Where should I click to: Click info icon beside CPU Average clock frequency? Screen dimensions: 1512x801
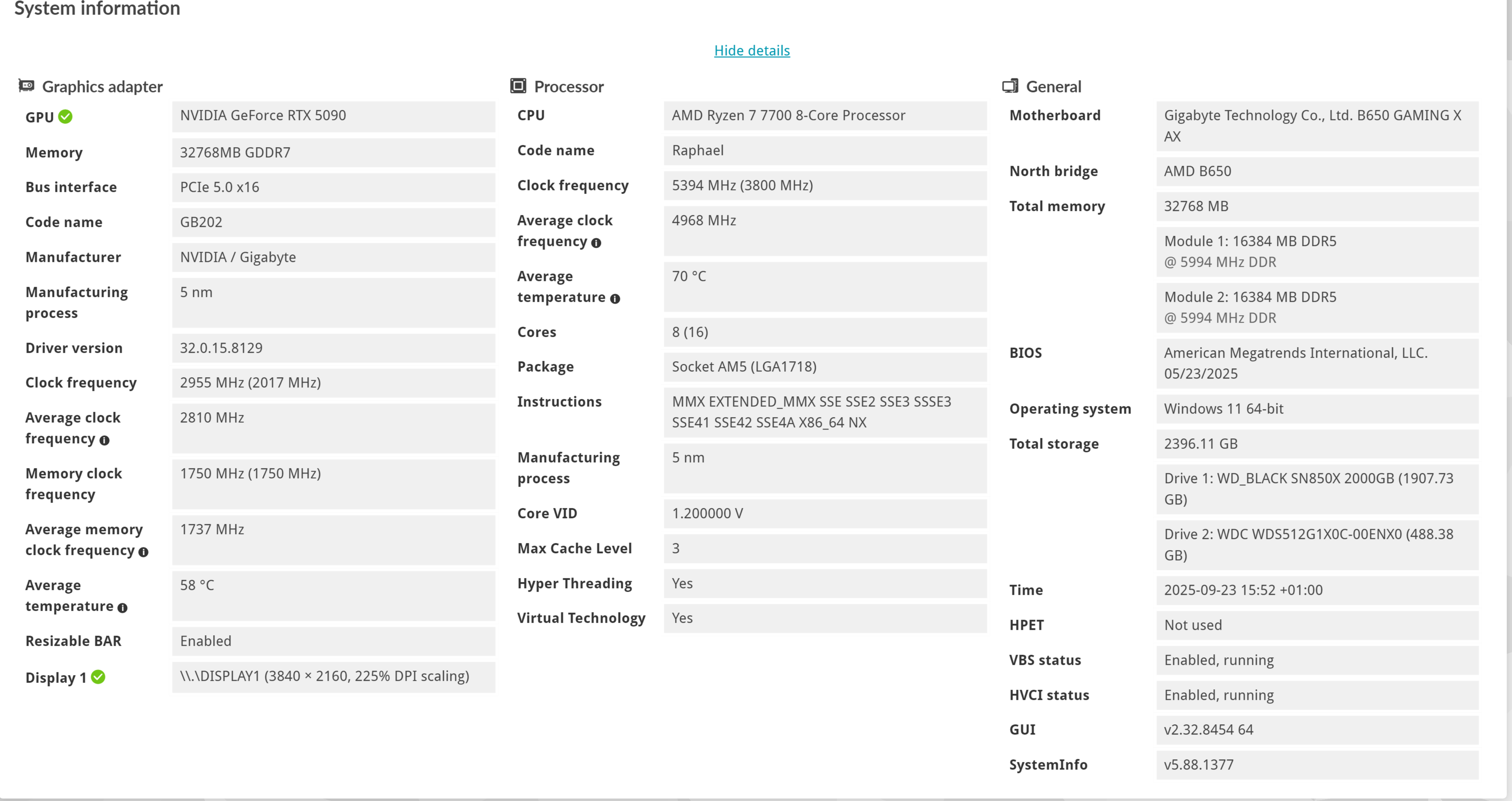point(596,243)
